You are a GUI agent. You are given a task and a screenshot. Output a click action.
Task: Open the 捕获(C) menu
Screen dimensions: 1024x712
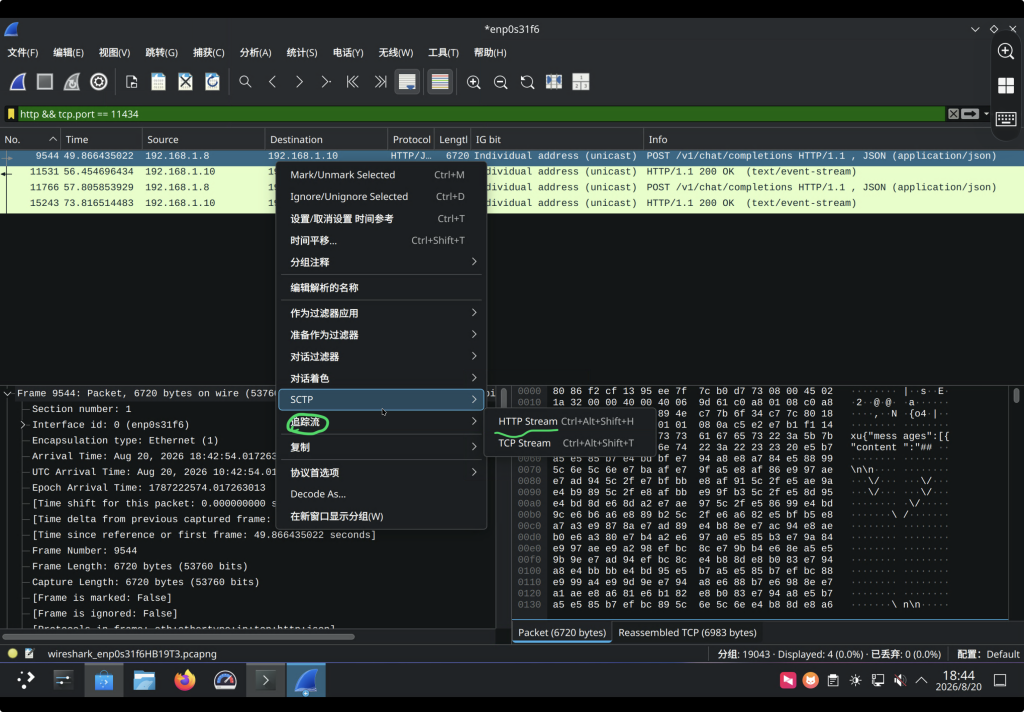coord(209,52)
